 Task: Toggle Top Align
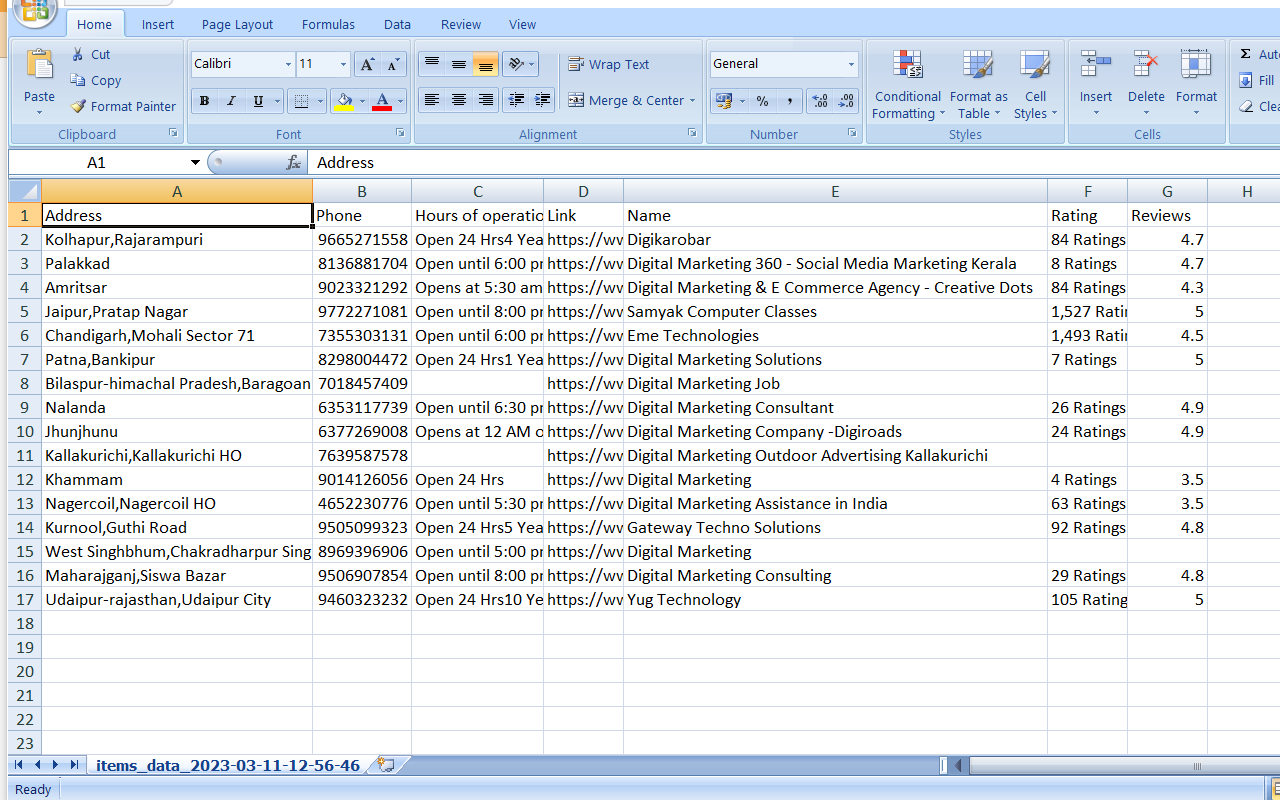point(432,64)
